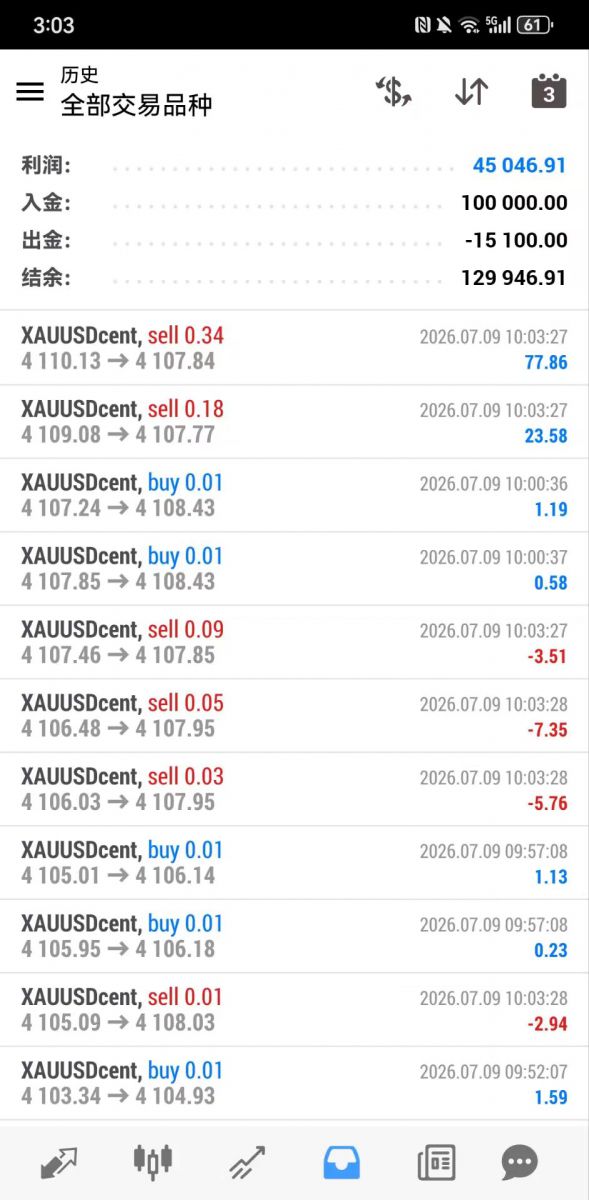Expand the sell 0.09 trade losing 3.51
Screen dimensions: 589x1200
coord(294,642)
